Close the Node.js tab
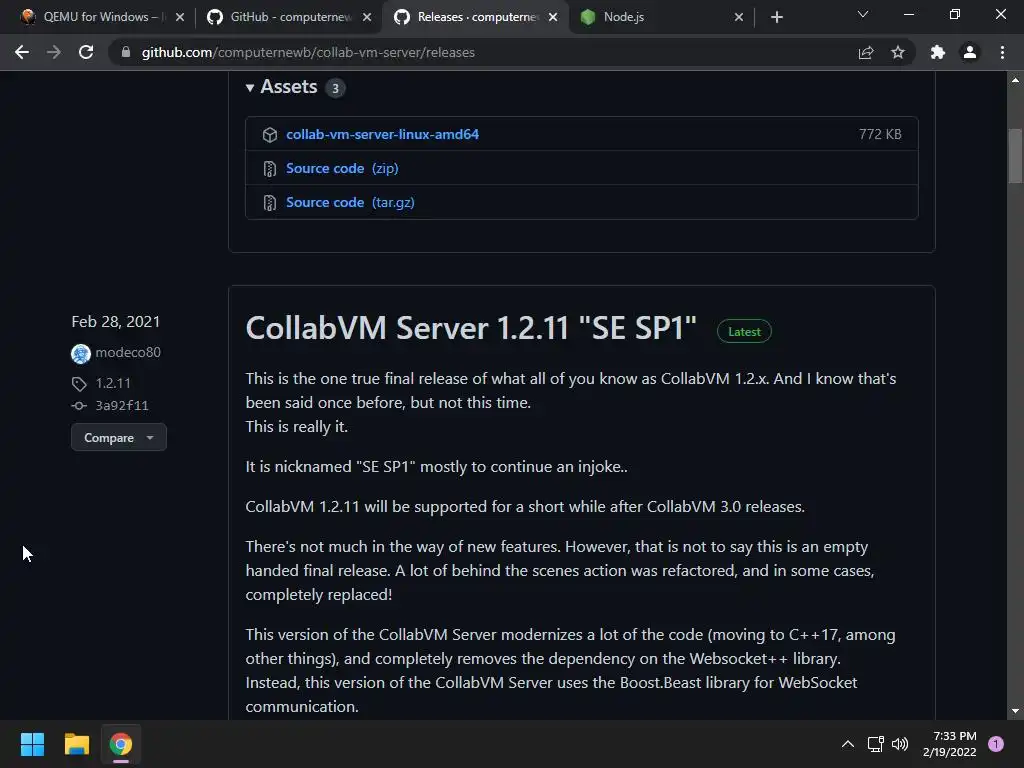This screenshot has height=768, width=1024. (739, 17)
